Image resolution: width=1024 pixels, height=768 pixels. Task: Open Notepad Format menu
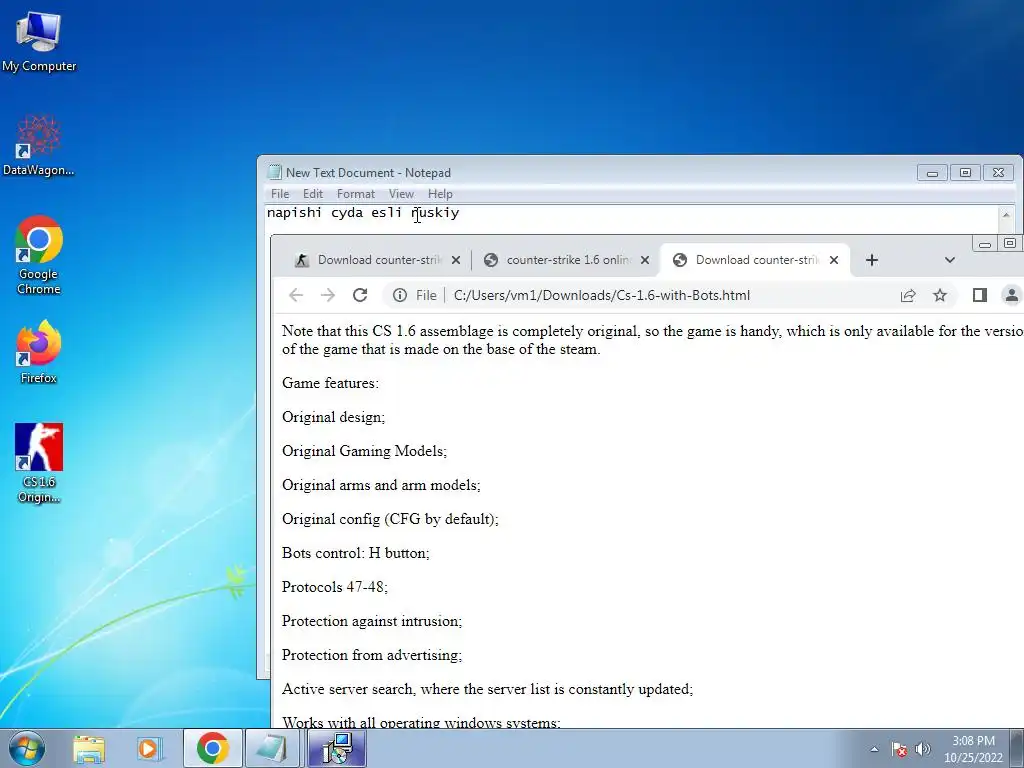point(356,194)
